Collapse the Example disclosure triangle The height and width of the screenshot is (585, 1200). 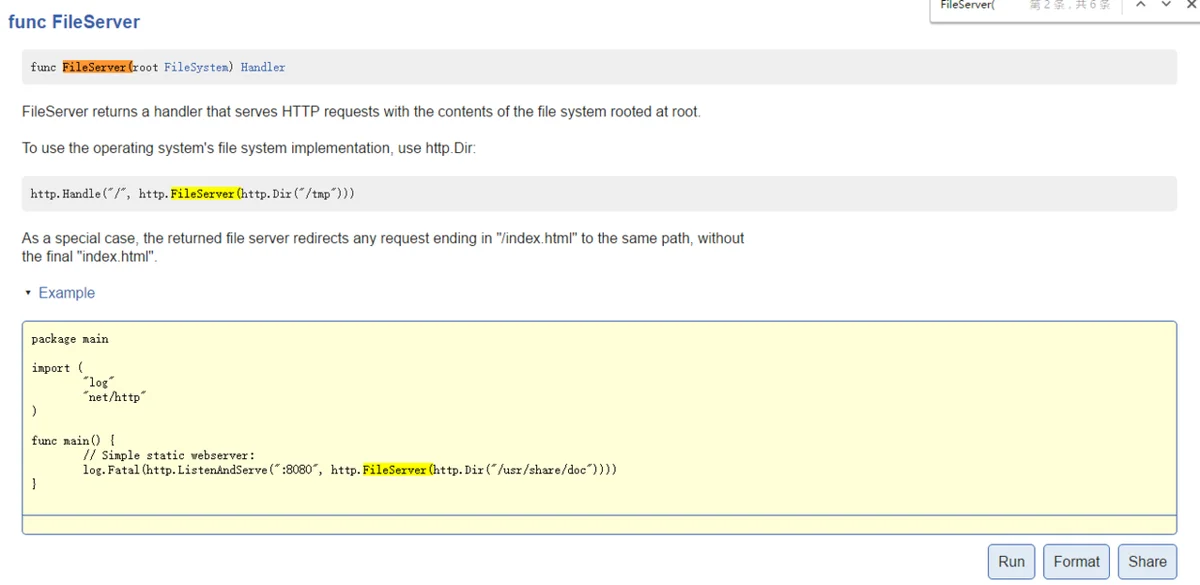click(28, 293)
